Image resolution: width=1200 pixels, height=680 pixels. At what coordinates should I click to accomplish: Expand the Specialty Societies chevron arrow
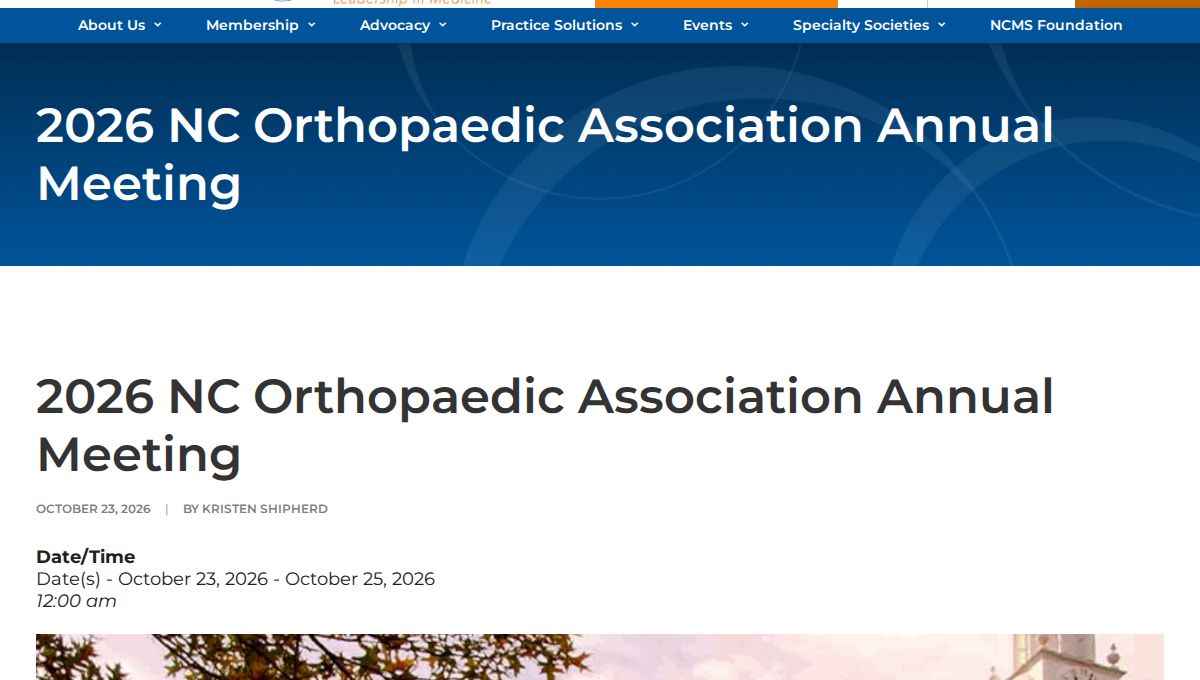click(941, 25)
